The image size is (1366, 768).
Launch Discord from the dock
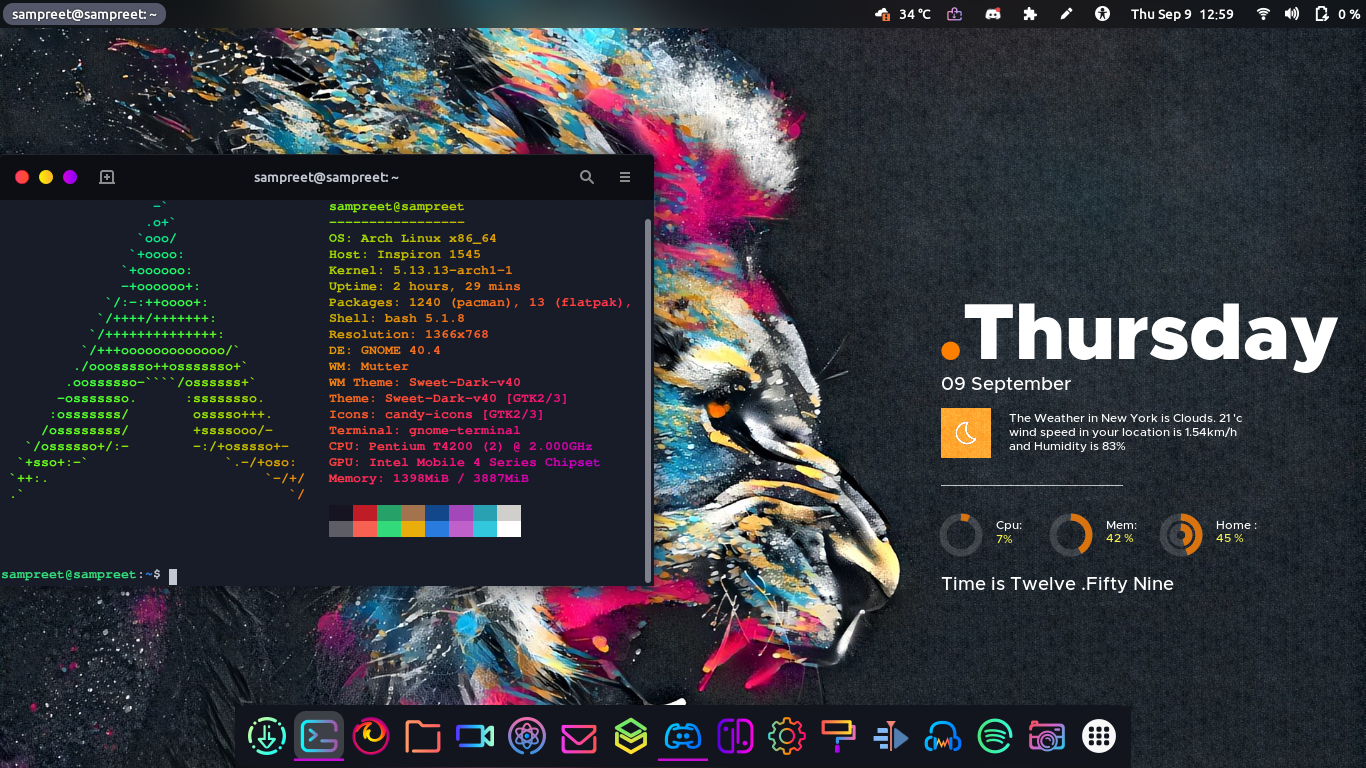[683, 735]
